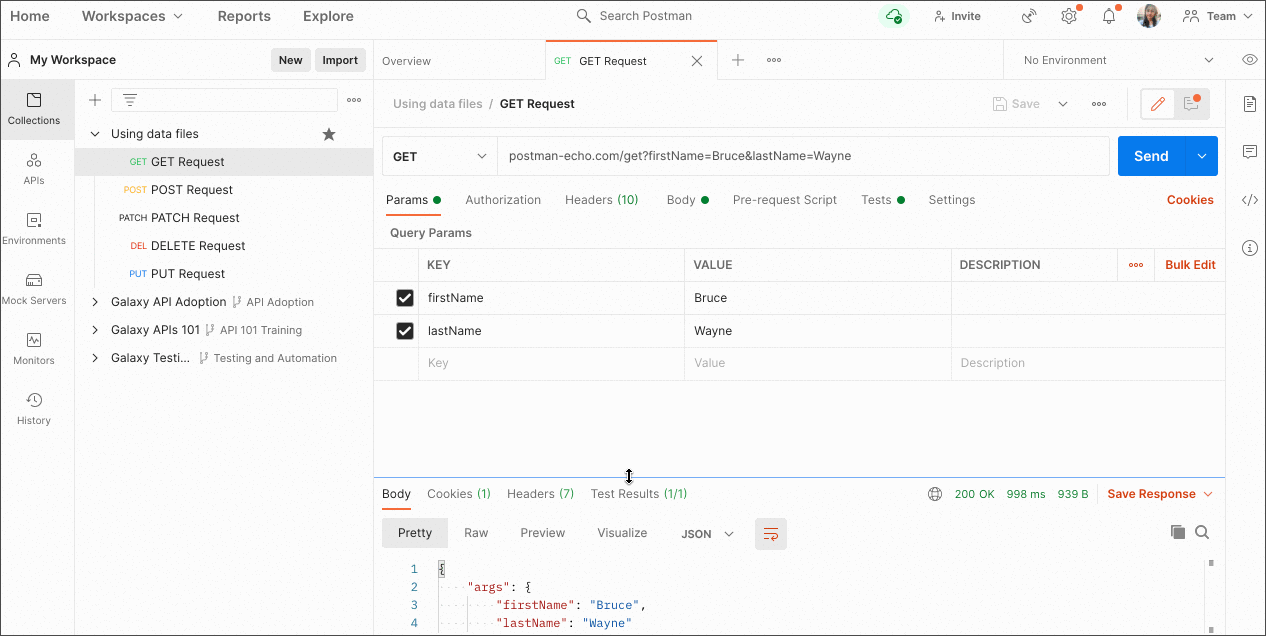
Task: Click the Search Postman field
Action: coord(634,16)
